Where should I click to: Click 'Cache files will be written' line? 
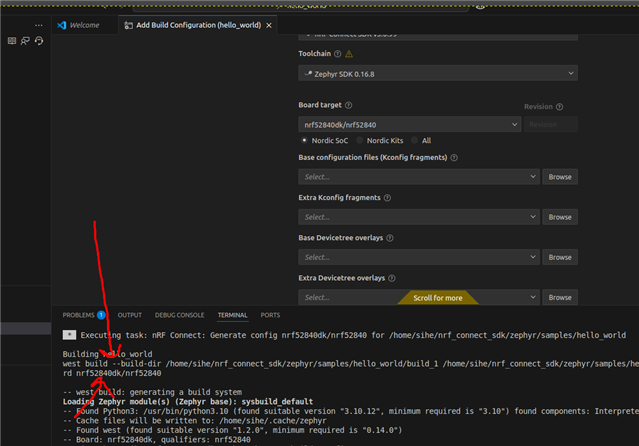click(194, 421)
